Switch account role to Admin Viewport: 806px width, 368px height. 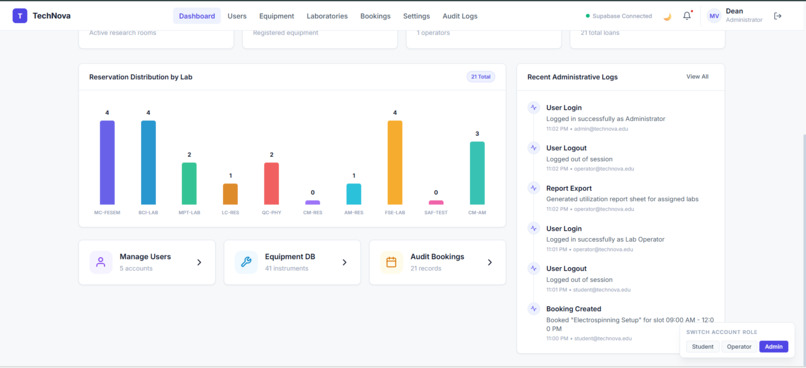point(774,346)
